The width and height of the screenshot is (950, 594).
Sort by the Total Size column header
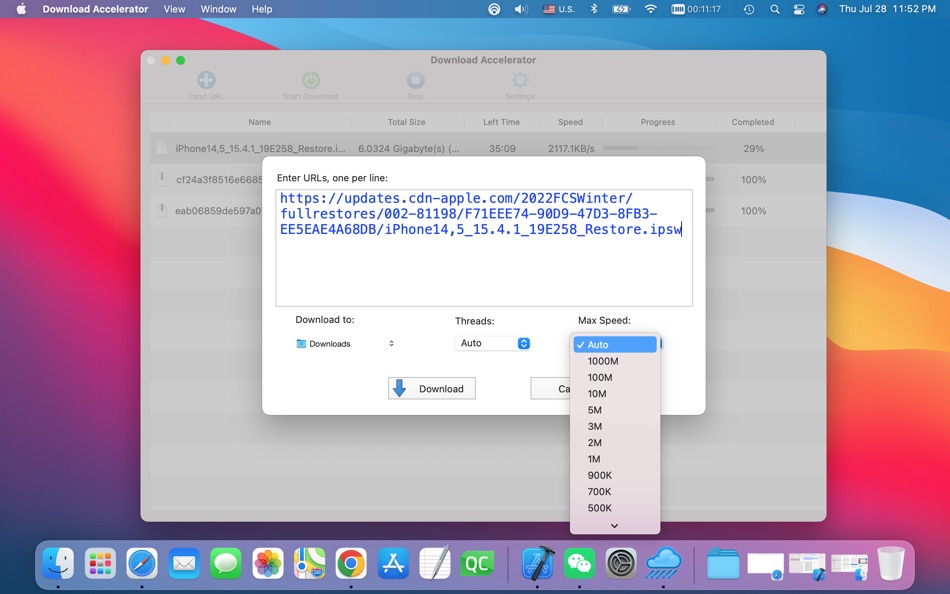(407, 122)
